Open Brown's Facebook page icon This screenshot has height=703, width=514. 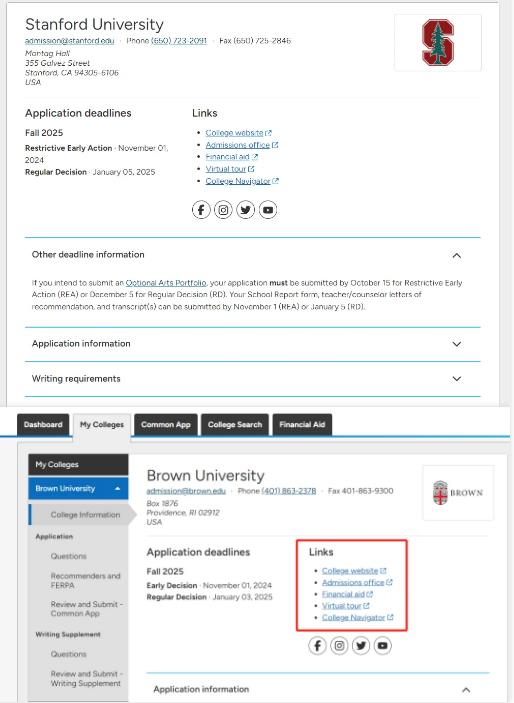(x=317, y=646)
